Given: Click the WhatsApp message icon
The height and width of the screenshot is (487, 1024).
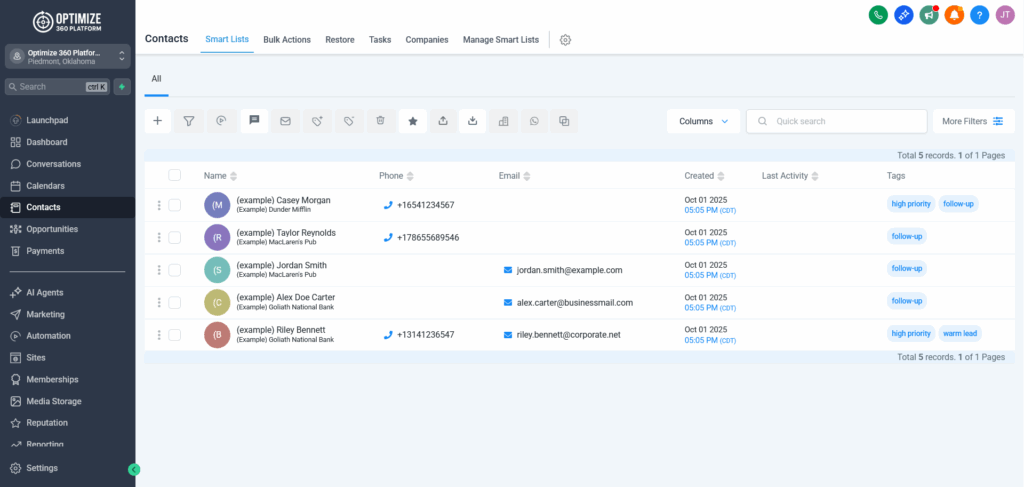Looking at the screenshot, I should [534, 121].
